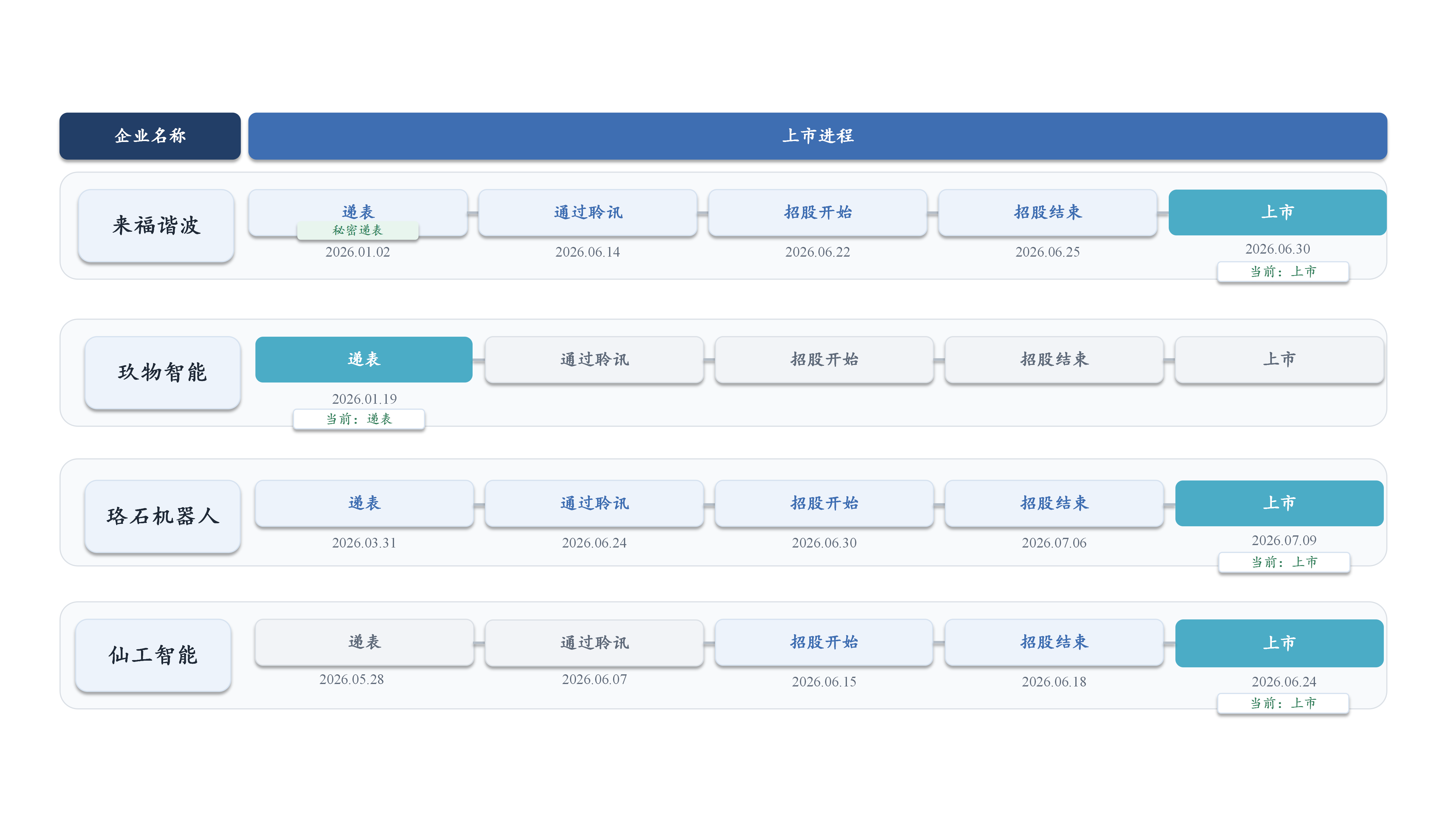
Task: Click 招股结束 step in 玖物智能 row
Action: (1054, 359)
